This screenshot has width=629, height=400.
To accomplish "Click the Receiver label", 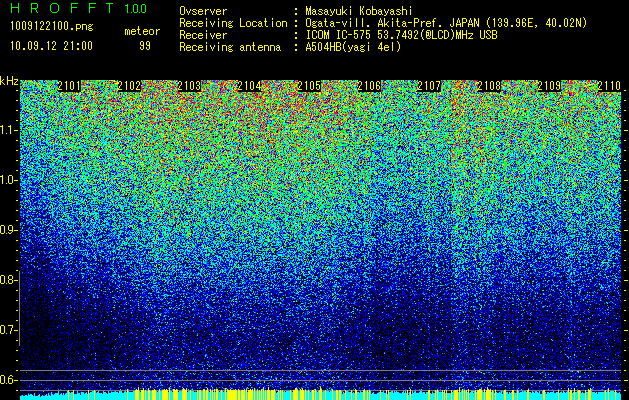I will 203,35.
